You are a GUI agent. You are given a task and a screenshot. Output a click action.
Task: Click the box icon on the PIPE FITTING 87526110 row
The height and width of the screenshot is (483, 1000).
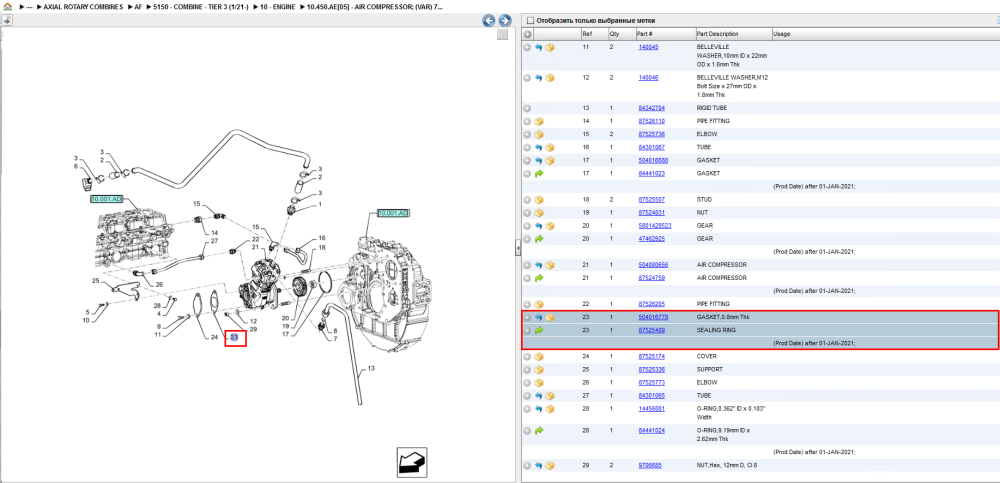pos(539,121)
